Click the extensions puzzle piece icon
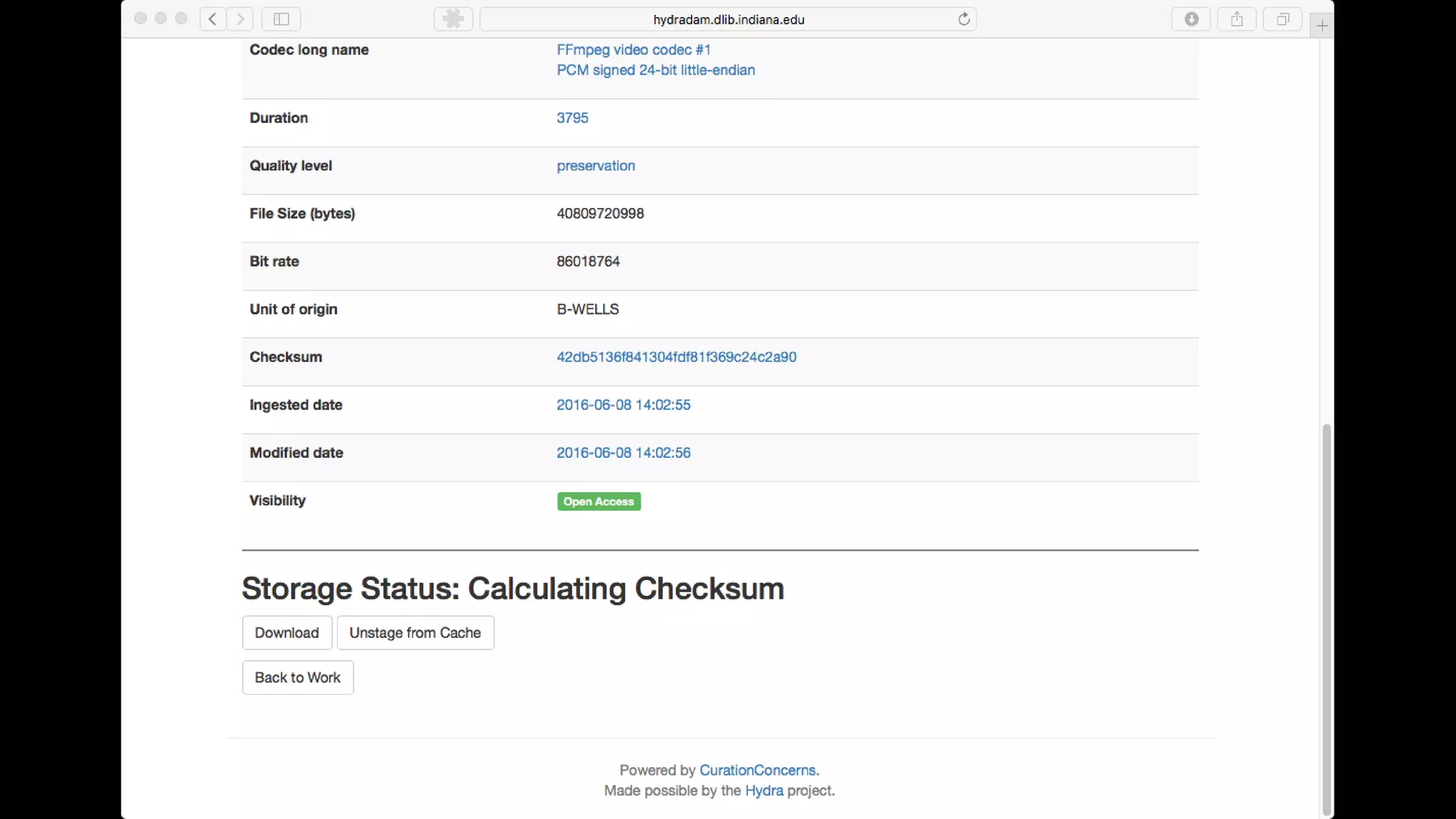The image size is (1456, 819). (453, 19)
